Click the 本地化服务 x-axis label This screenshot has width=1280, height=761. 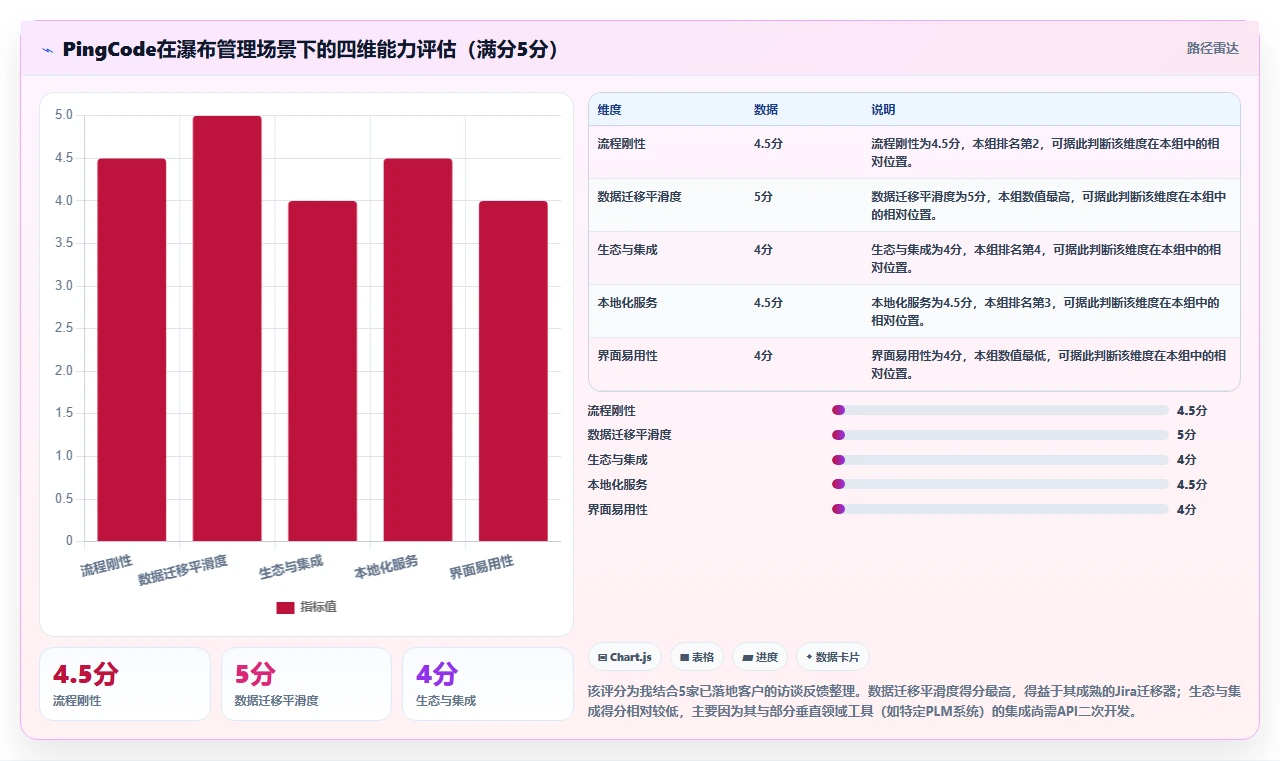386,568
